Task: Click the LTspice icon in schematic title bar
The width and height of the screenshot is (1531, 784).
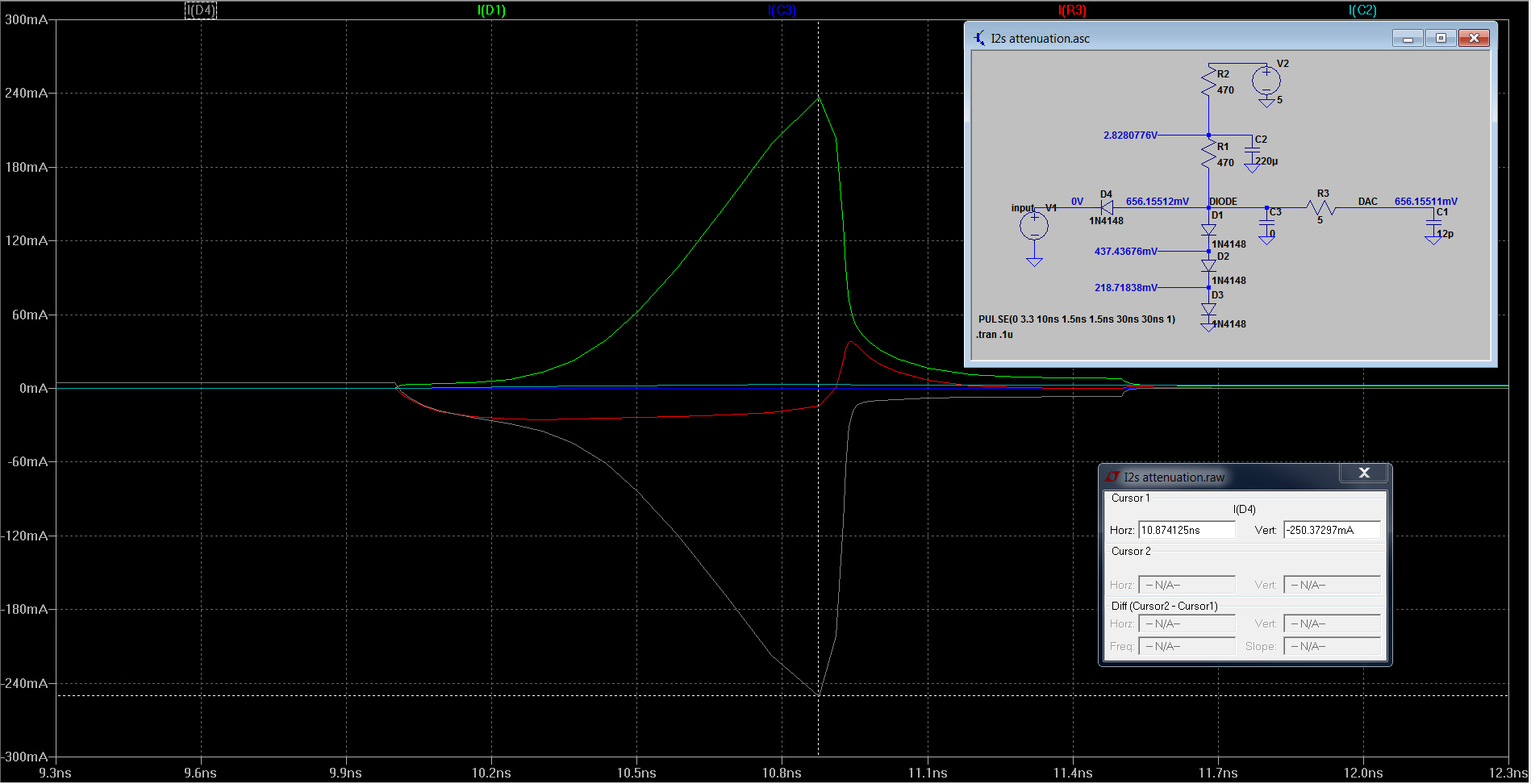Action: click(x=978, y=38)
